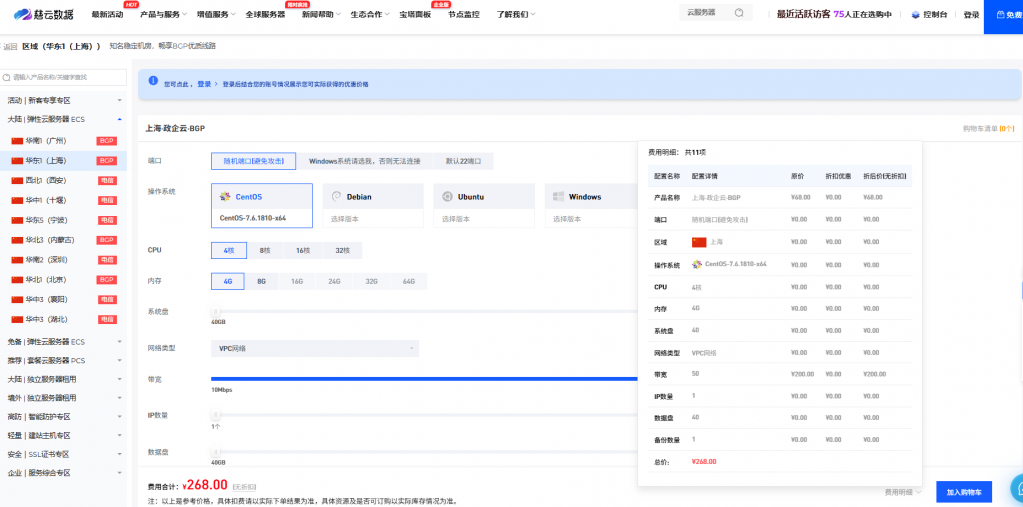Viewport: 1023px width, 507px height.
Task: Expand the 活动 | 新客专享专区 sidebar section
Action: tap(63, 100)
